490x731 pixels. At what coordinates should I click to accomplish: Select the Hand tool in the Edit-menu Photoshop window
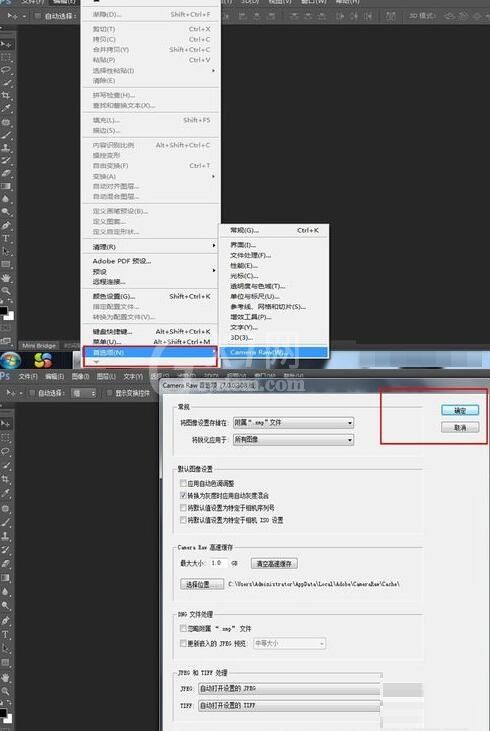(x=6, y=278)
